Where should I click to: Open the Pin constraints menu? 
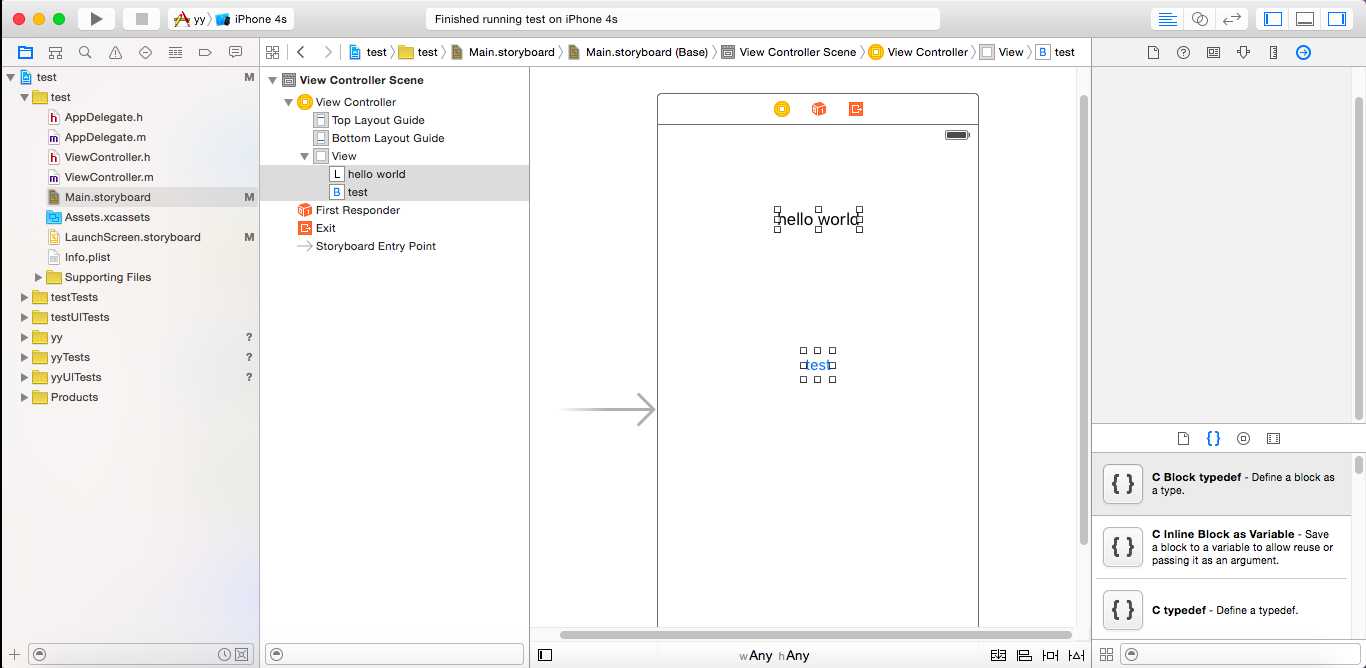point(1050,655)
